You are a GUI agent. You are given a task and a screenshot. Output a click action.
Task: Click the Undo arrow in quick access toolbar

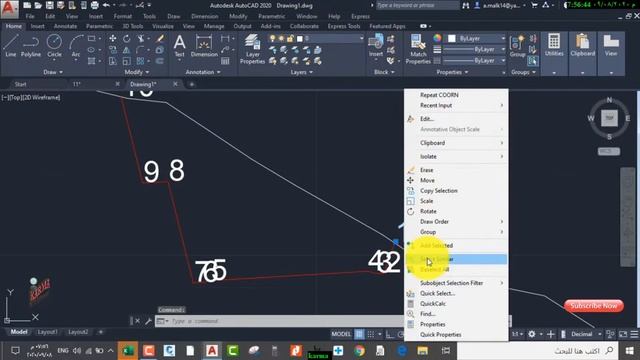[x=106, y=5]
